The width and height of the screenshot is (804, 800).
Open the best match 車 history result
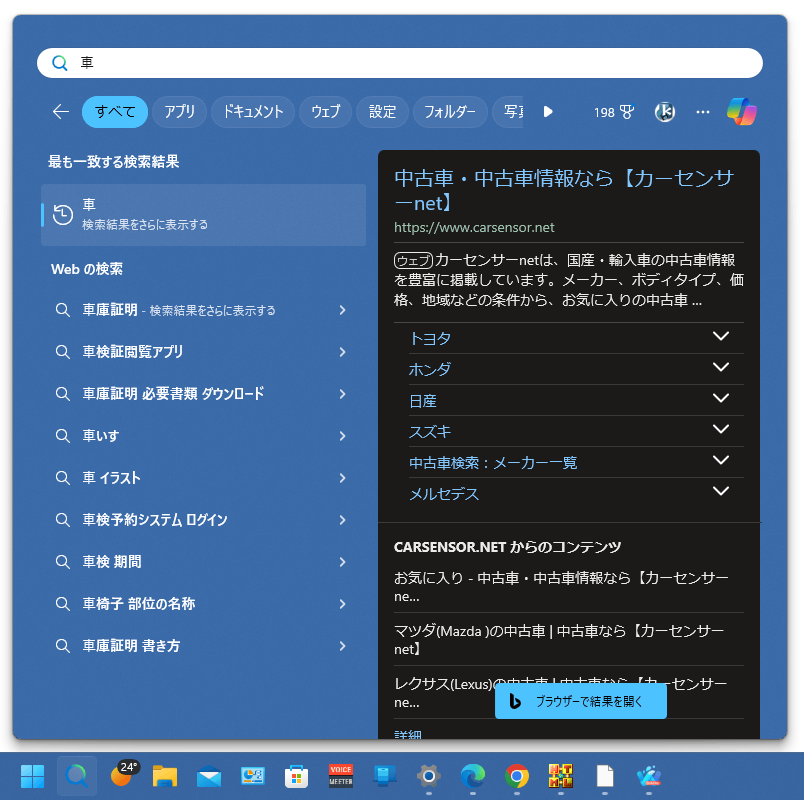pyautogui.click(x=204, y=214)
